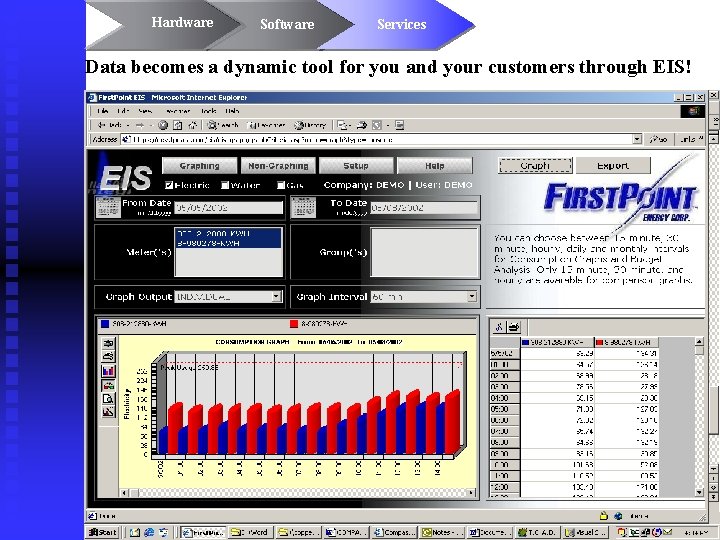Click the chart icon below the bar-chart icon
The image size is (720, 540).
[x=108, y=385]
